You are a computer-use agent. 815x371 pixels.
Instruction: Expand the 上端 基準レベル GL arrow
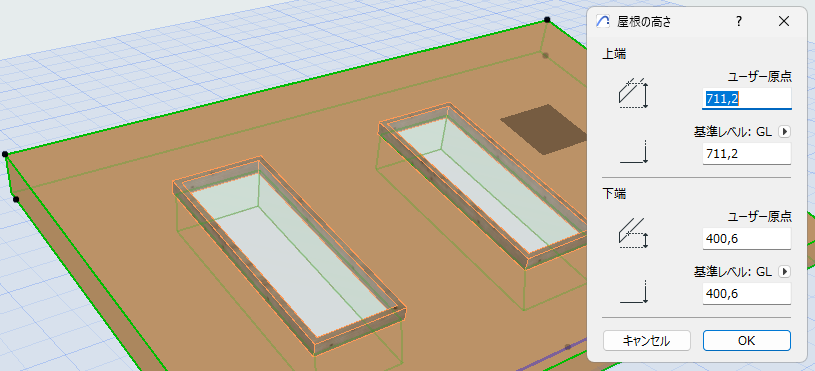point(784,132)
